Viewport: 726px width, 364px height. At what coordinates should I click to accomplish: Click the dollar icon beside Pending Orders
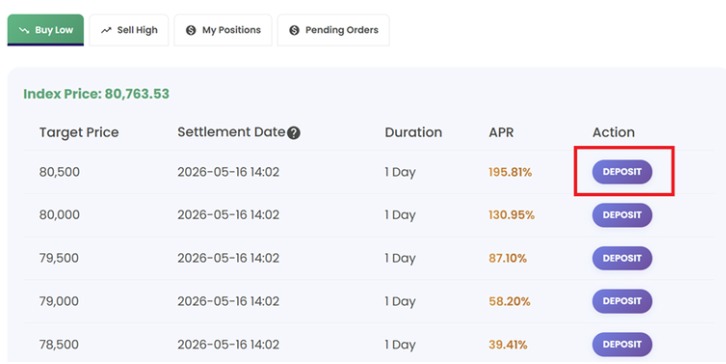click(x=294, y=31)
